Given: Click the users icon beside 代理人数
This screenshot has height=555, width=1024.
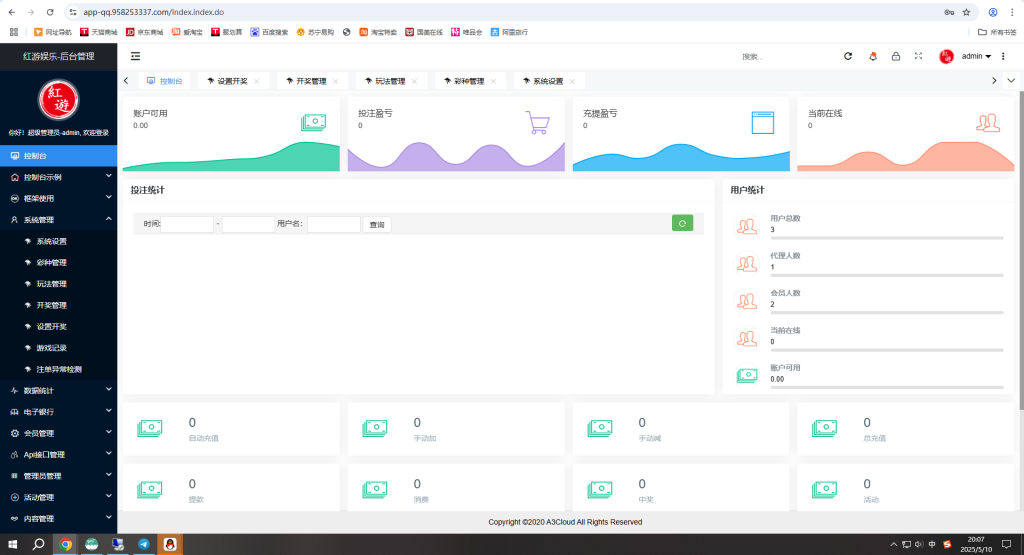Looking at the screenshot, I should click(747, 263).
